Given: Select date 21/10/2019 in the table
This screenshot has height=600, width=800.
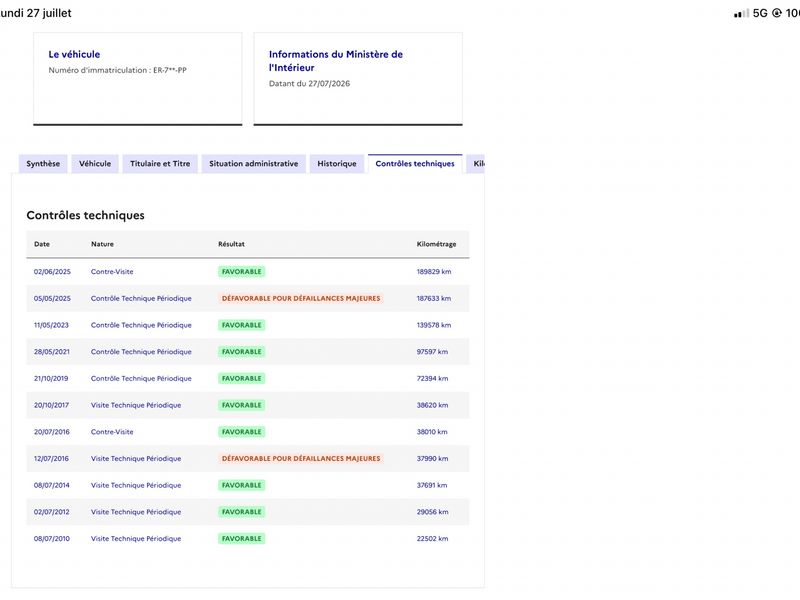Looking at the screenshot, I should tap(51, 379).
